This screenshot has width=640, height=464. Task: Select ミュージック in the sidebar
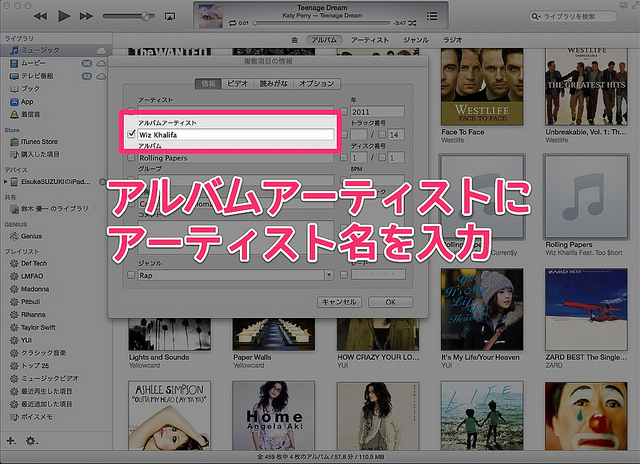click(x=41, y=50)
